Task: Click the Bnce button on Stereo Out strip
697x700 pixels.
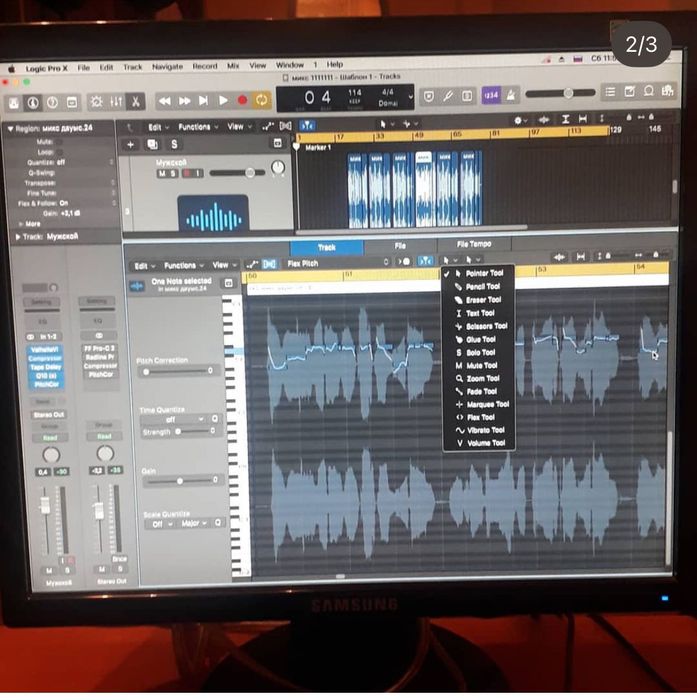Action: click(119, 559)
